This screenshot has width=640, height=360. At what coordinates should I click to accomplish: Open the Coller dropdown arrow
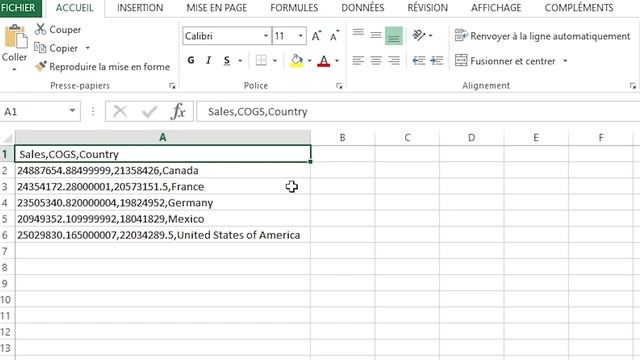click(14, 70)
